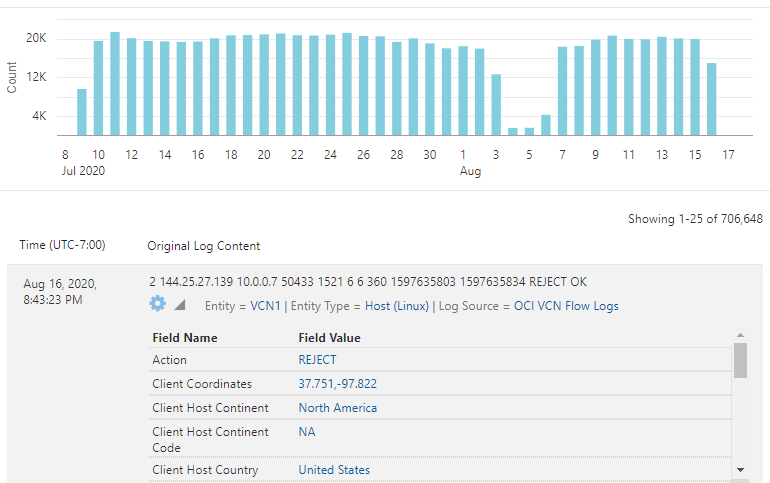Click the Field Name column header
The image size is (770, 483).
click(184, 338)
